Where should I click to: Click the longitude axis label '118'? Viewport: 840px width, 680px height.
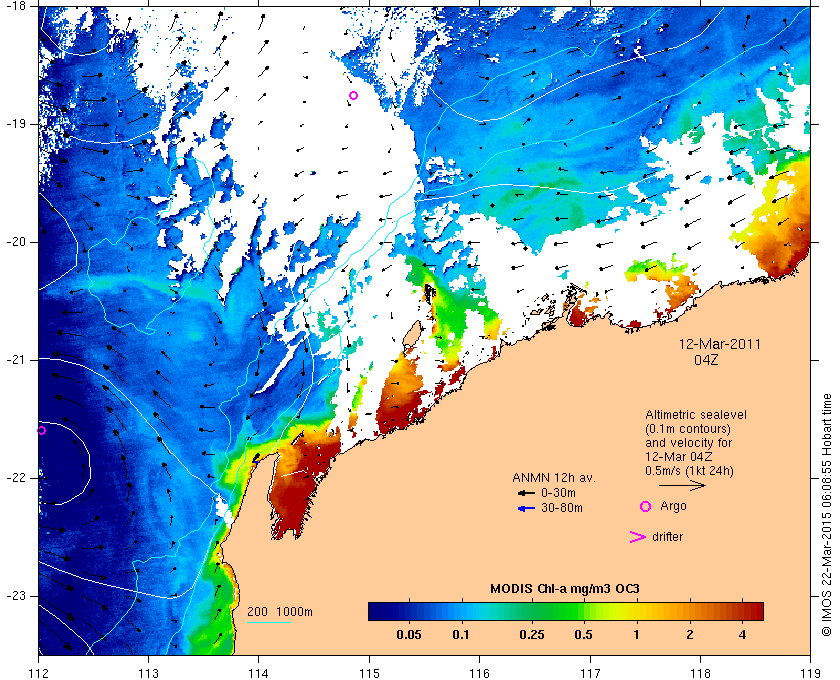[x=700, y=674]
